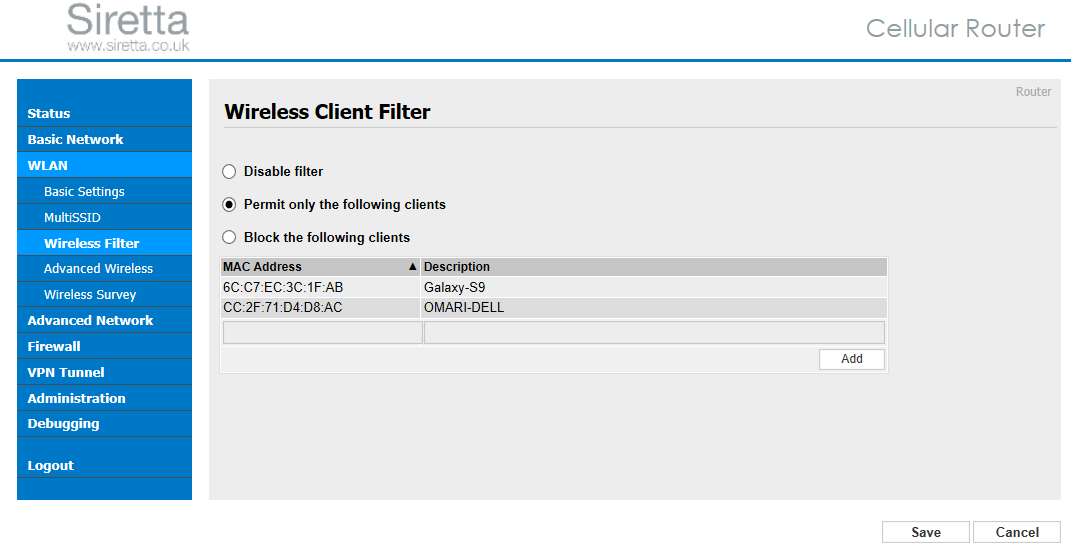This screenshot has width=1071, height=556.
Task: Sort by MAC Address arrow
Action: pyautogui.click(x=412, y=267)
